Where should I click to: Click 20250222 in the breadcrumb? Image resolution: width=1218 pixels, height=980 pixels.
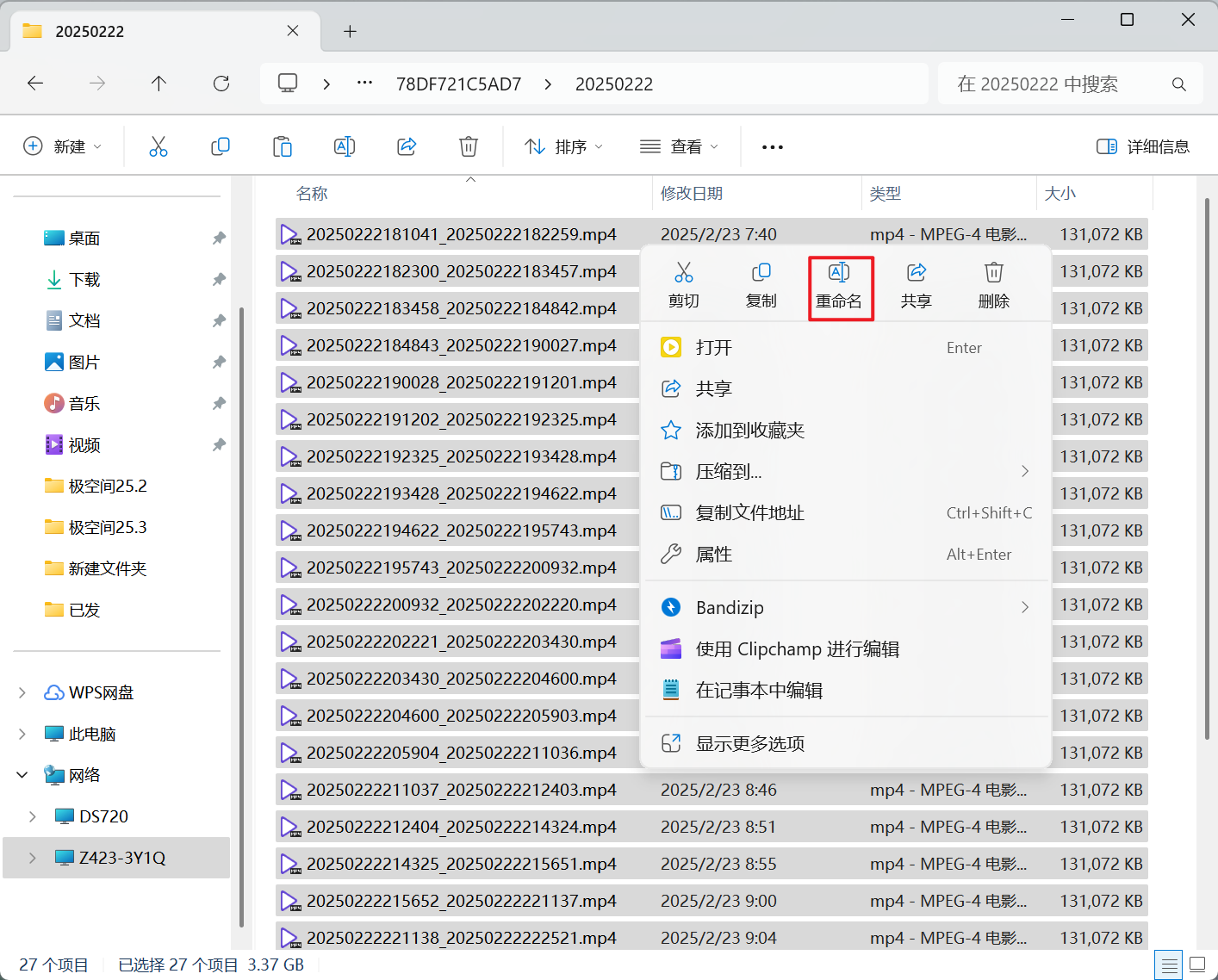coord(614,84)
